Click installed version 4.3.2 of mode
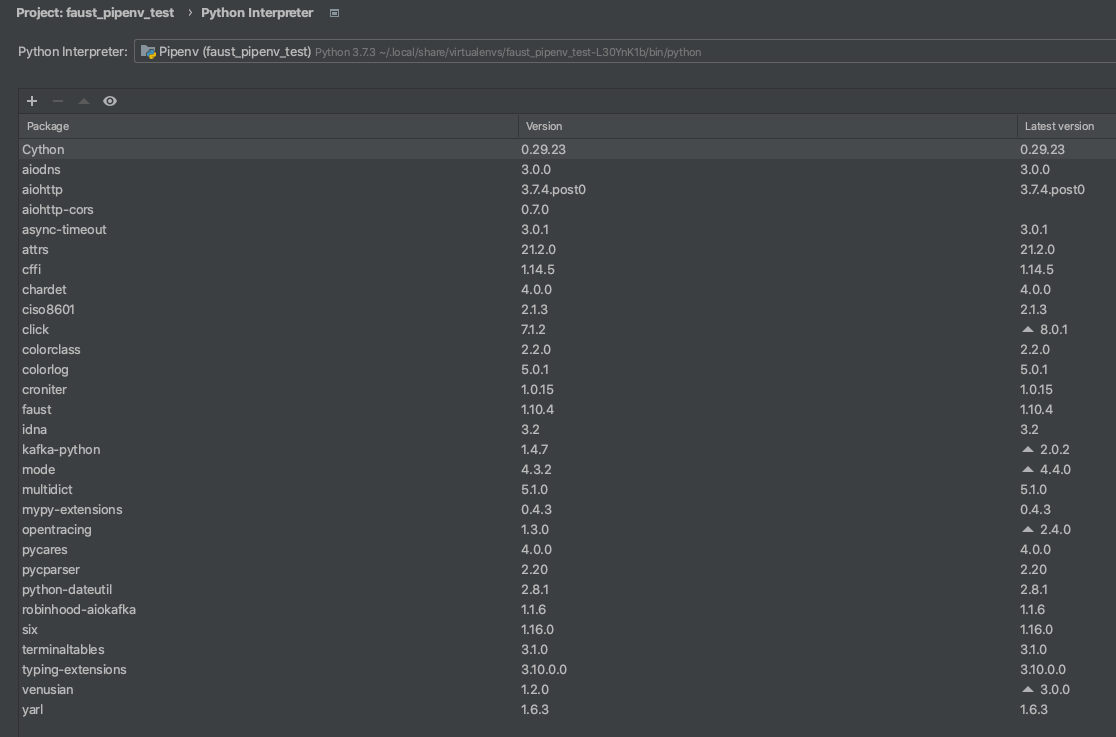The image size is (1116, 737). click(536, 469)
